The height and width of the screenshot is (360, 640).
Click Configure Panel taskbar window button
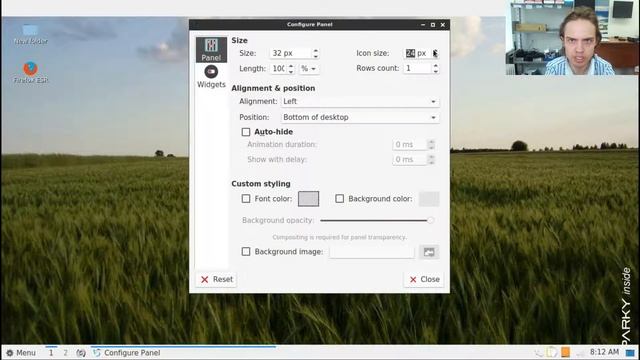coord(183,353)
